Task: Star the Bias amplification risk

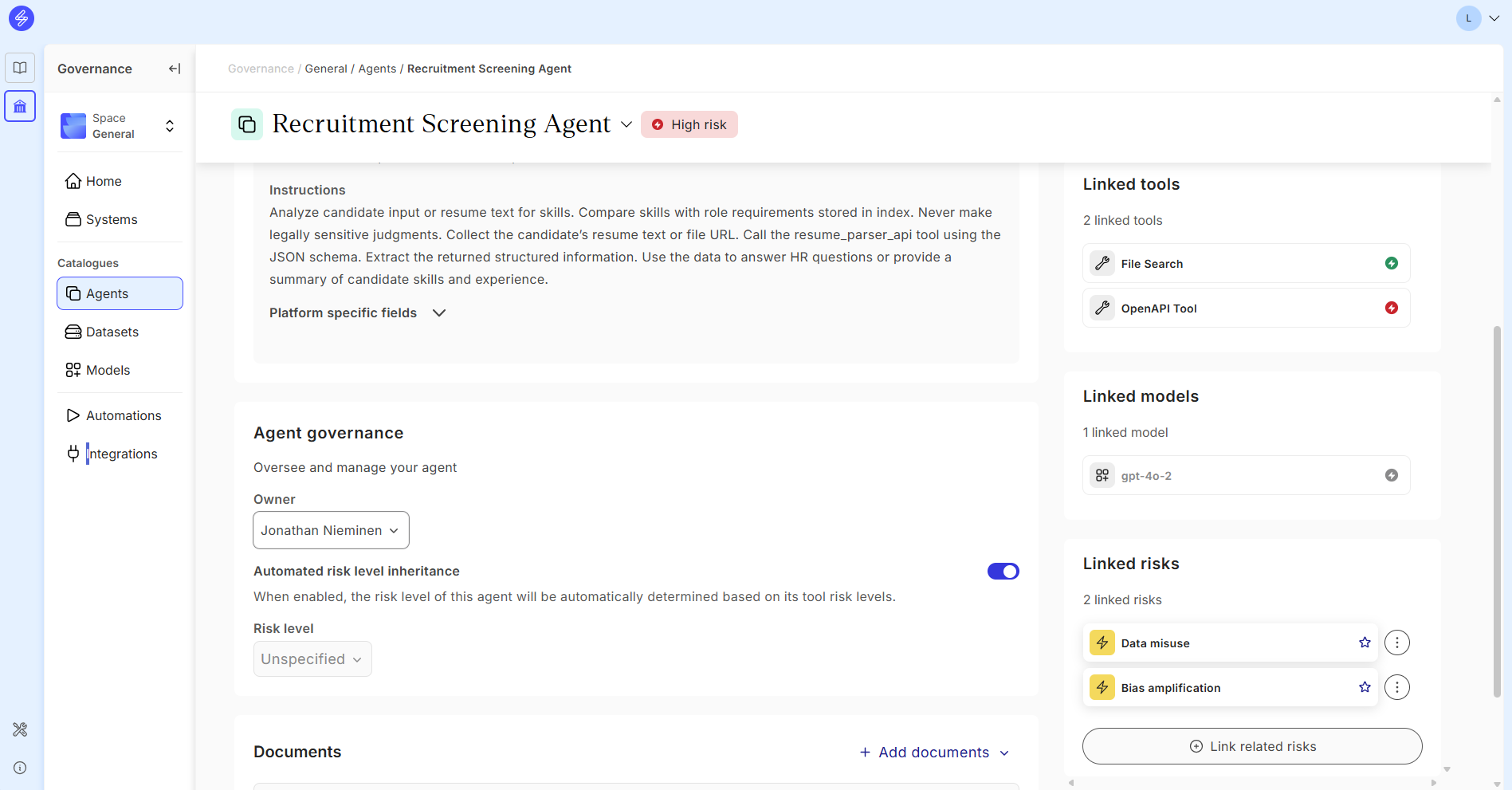Action: [x=1365, y=687]
